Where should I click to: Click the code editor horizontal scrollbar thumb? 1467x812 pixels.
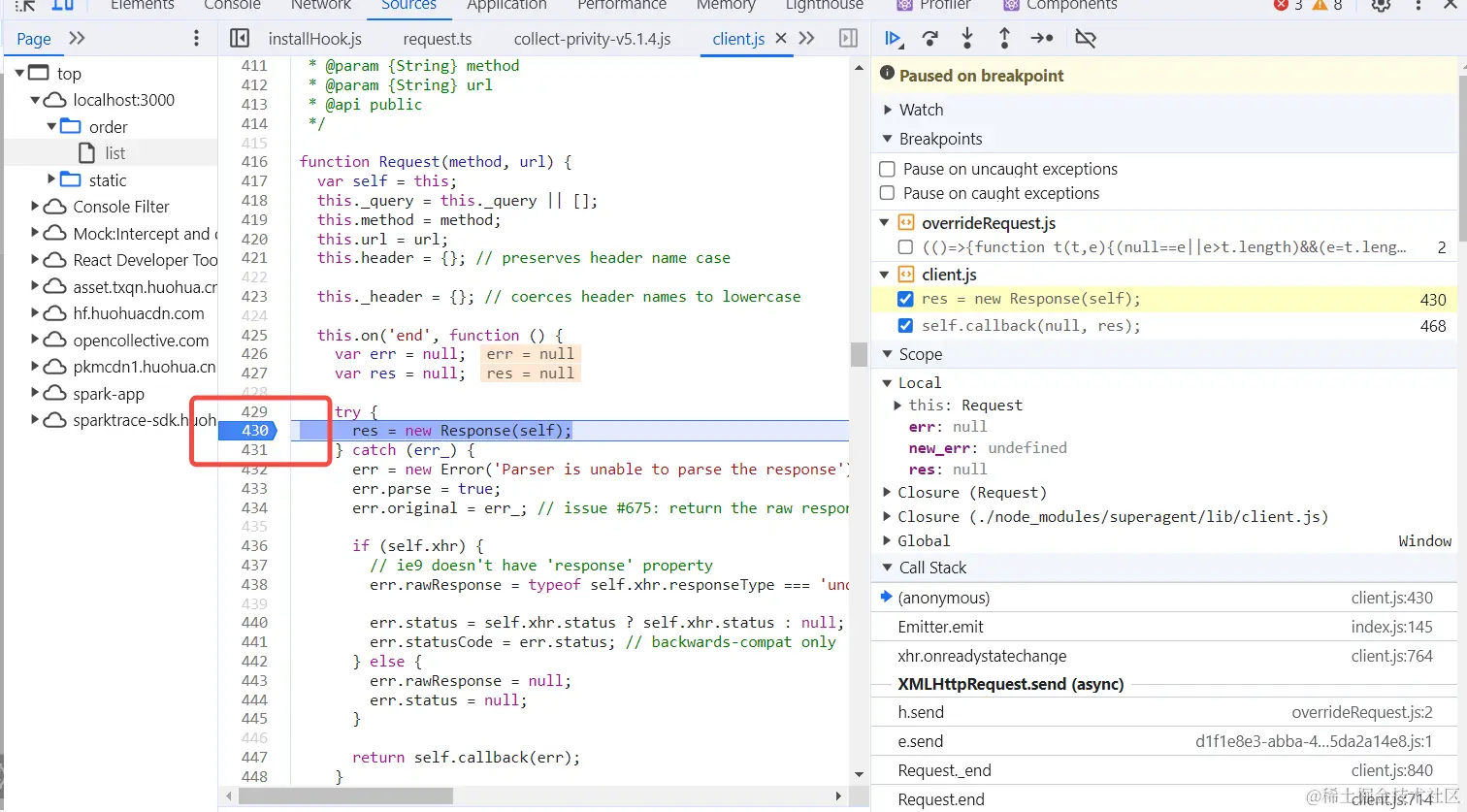tap(345, 796)
